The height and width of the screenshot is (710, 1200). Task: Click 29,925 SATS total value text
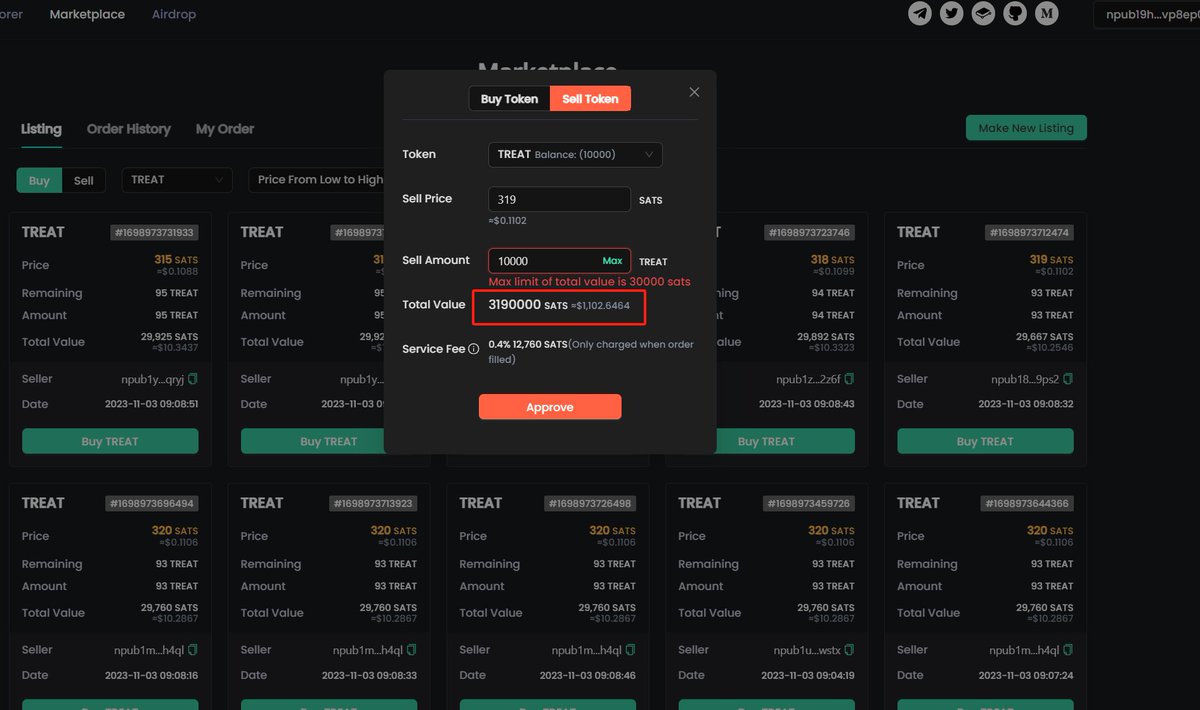pyautogui.click(x=168, y=336)
